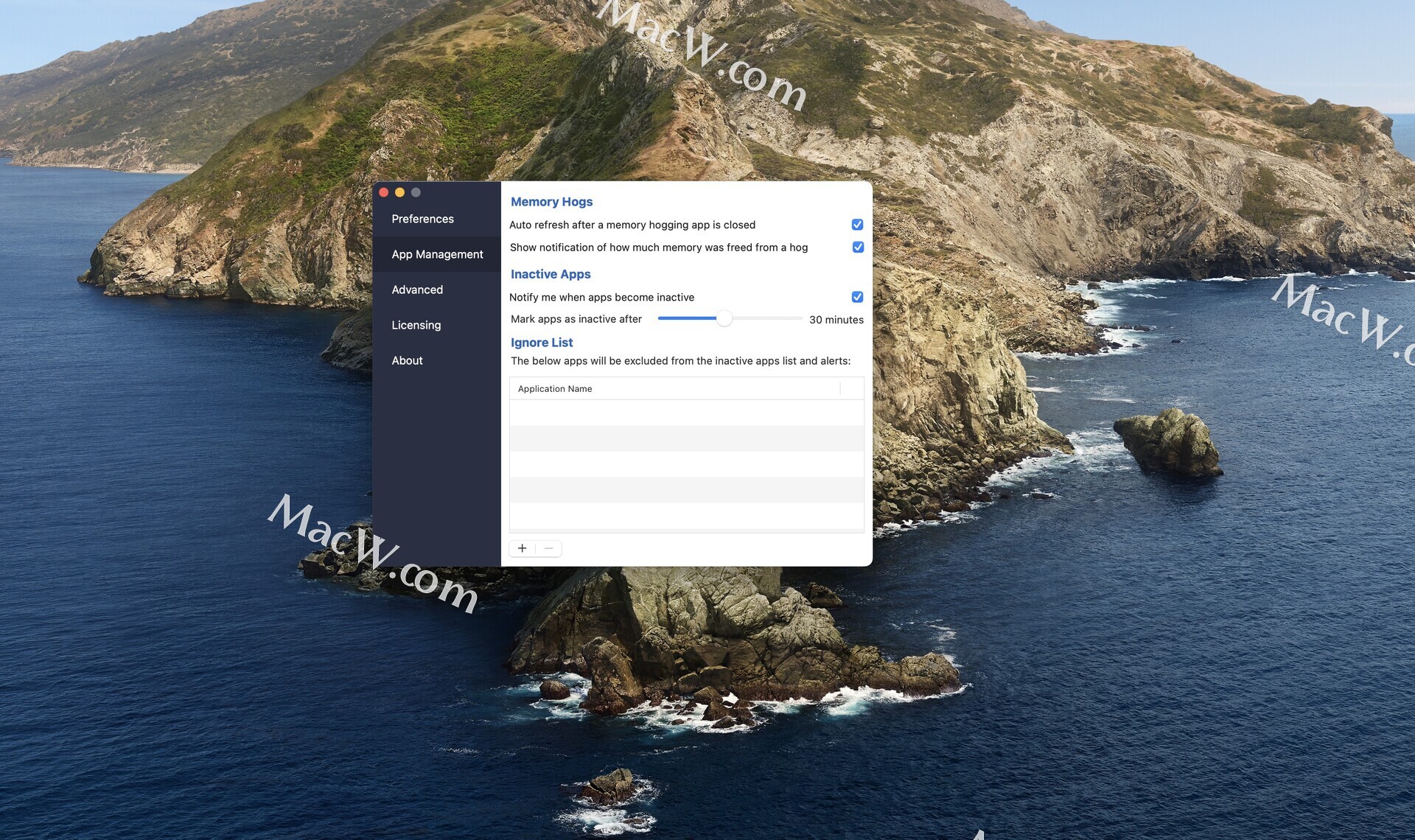Open the Preferences sidebar section
This screenshot has width=1415, height=840.
[422, 219]
